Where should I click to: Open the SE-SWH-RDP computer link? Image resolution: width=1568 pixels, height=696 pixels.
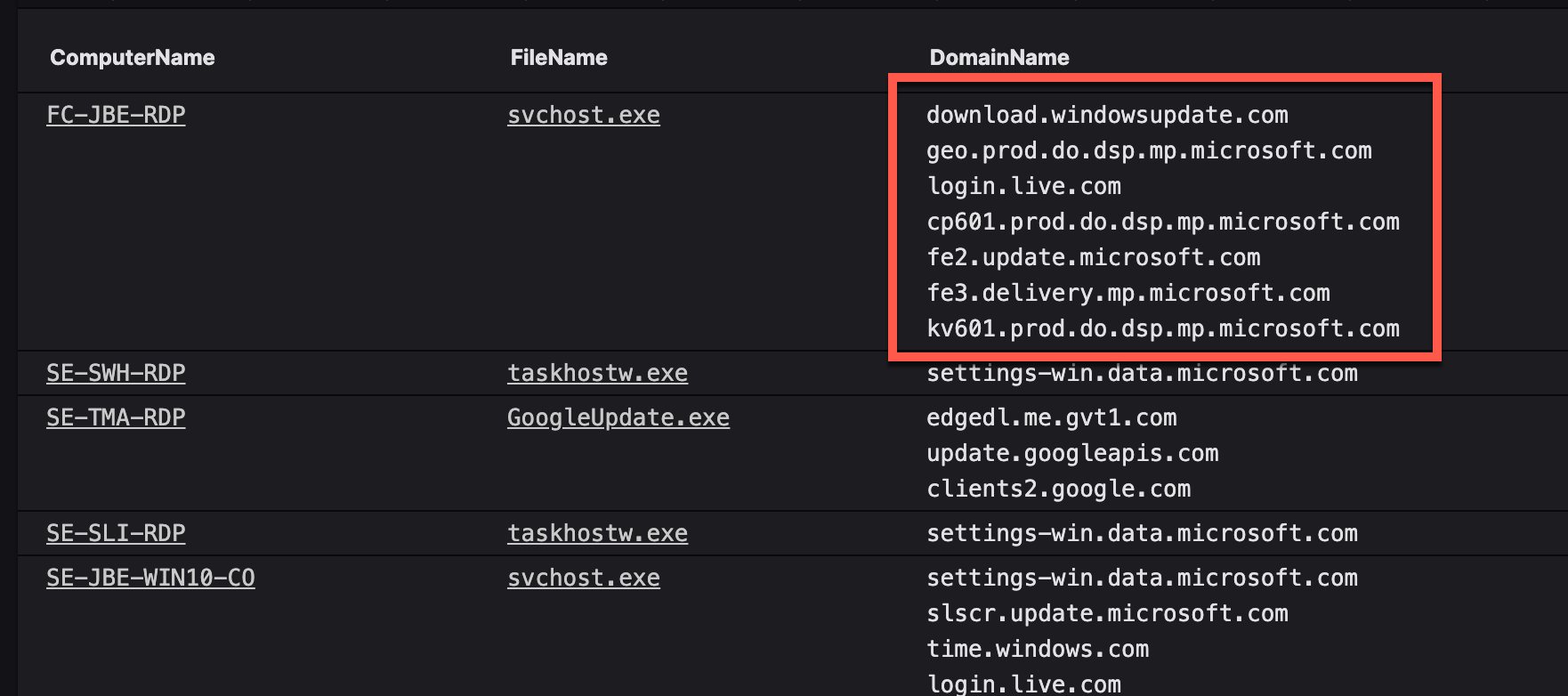116,373
